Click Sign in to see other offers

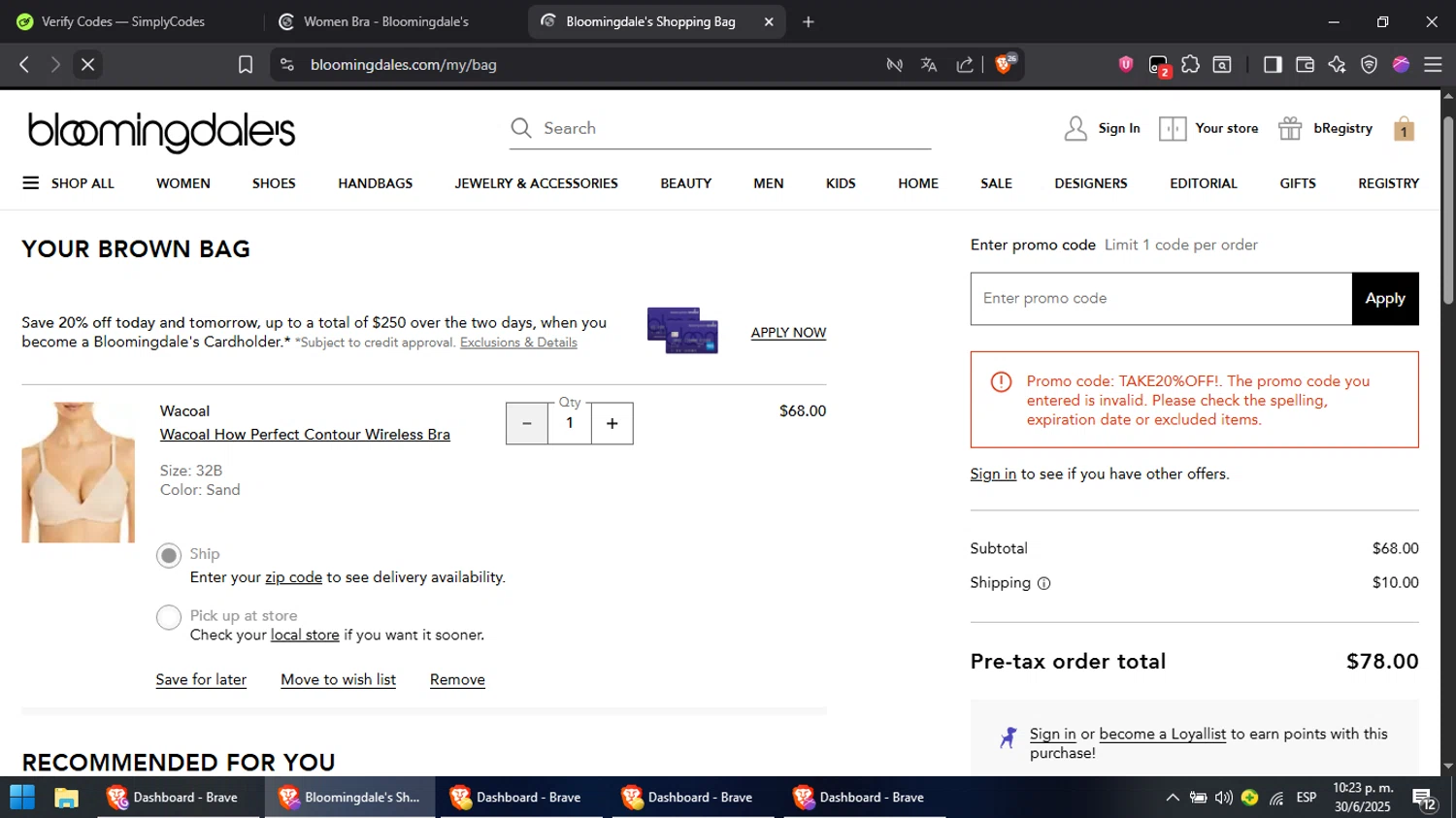(x=993, y=474)
